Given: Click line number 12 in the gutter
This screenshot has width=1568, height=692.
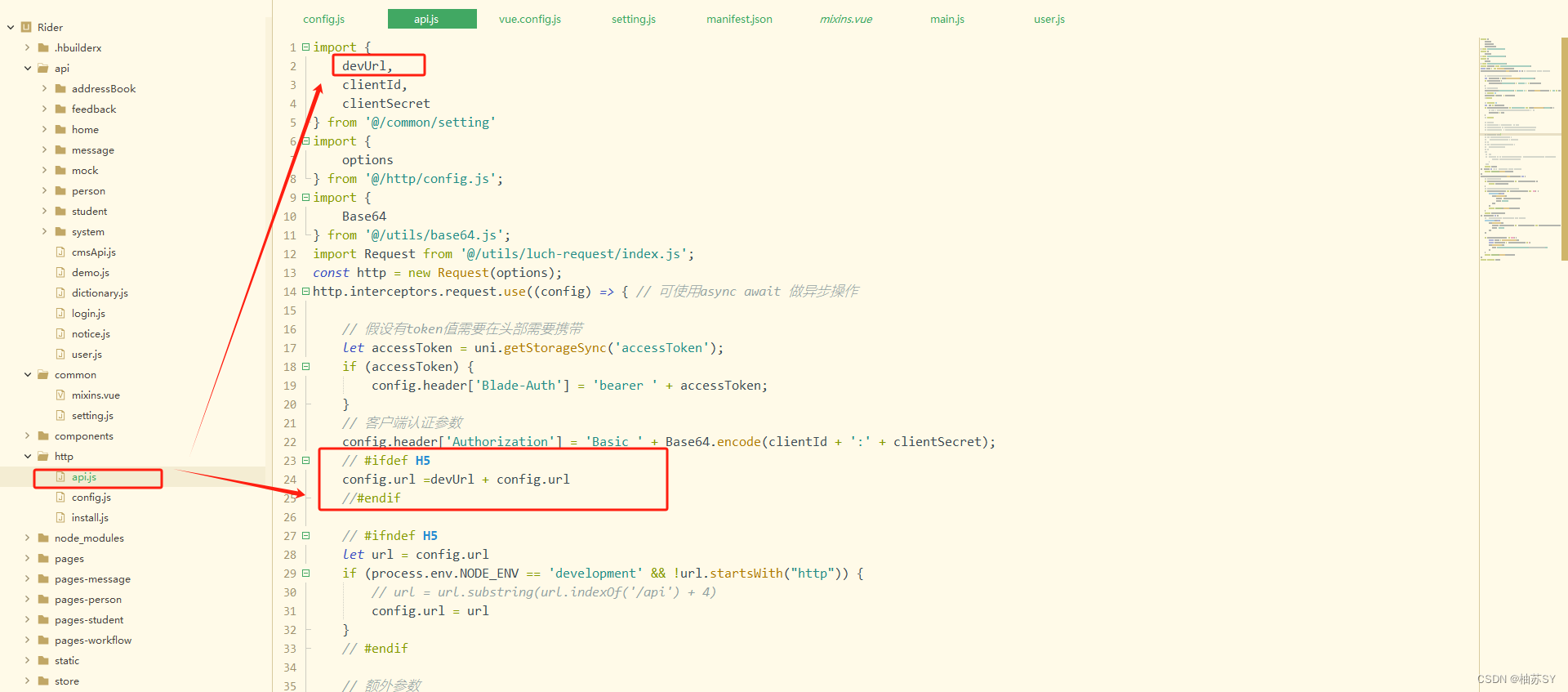Looking at the screenshot, I should pyautogui.click(x=290, y=254).
